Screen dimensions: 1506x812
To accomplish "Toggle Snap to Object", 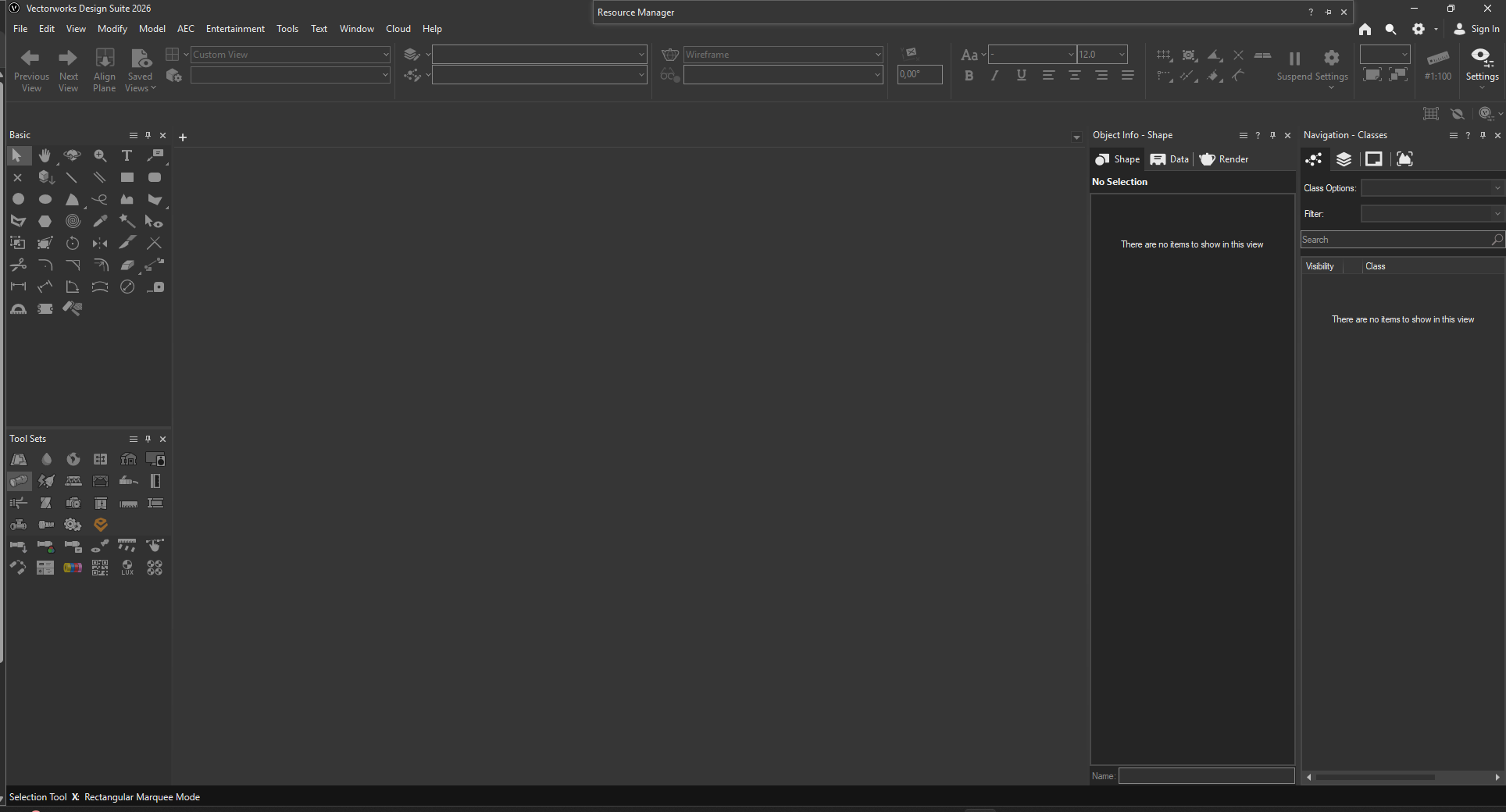I will pos(1189,55).
